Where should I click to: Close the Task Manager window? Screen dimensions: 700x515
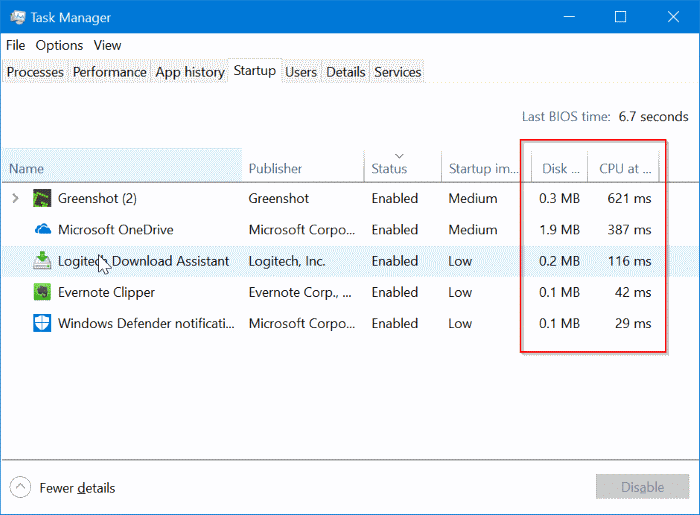[673, 17]
